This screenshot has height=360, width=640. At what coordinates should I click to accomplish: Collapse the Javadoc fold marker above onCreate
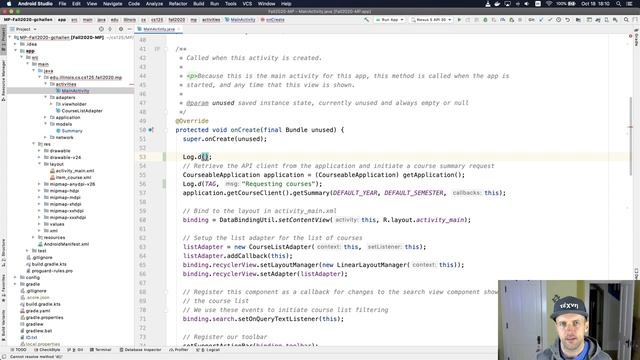point(166,49)
